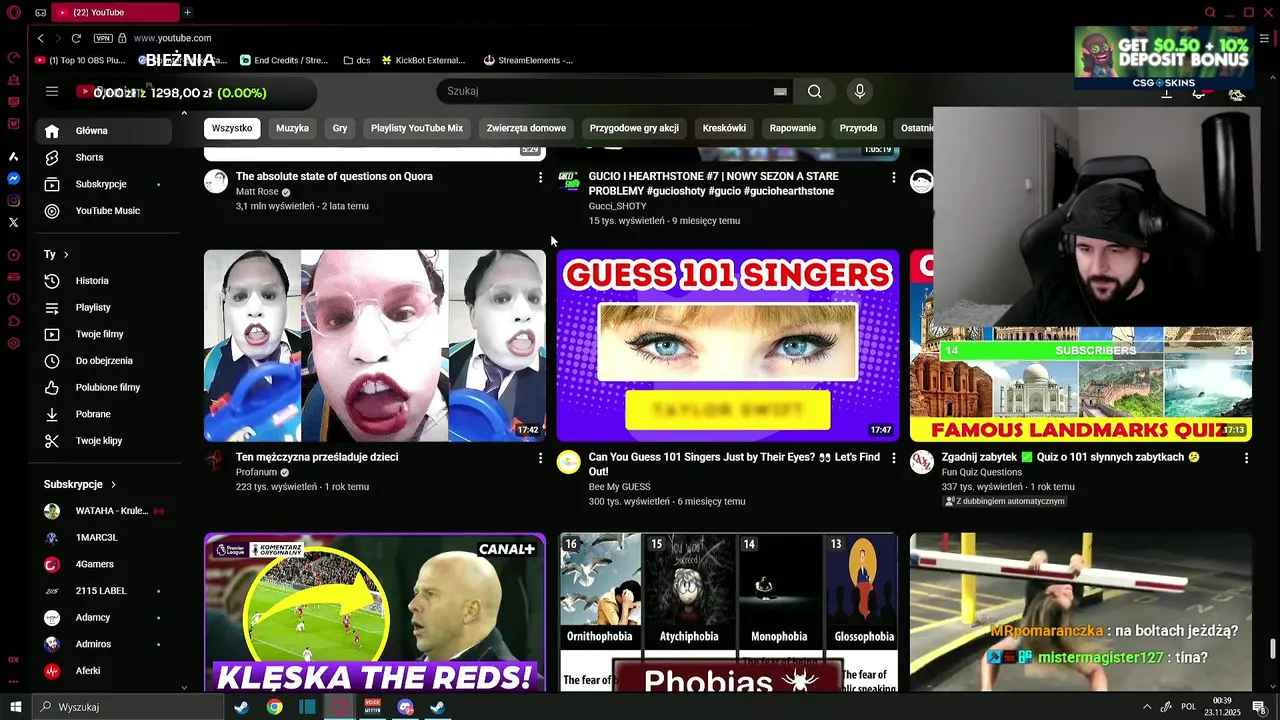Open Messenger in the Opera sidebar
This screenshot has width=1280, height=720.
tap(13, 179)
